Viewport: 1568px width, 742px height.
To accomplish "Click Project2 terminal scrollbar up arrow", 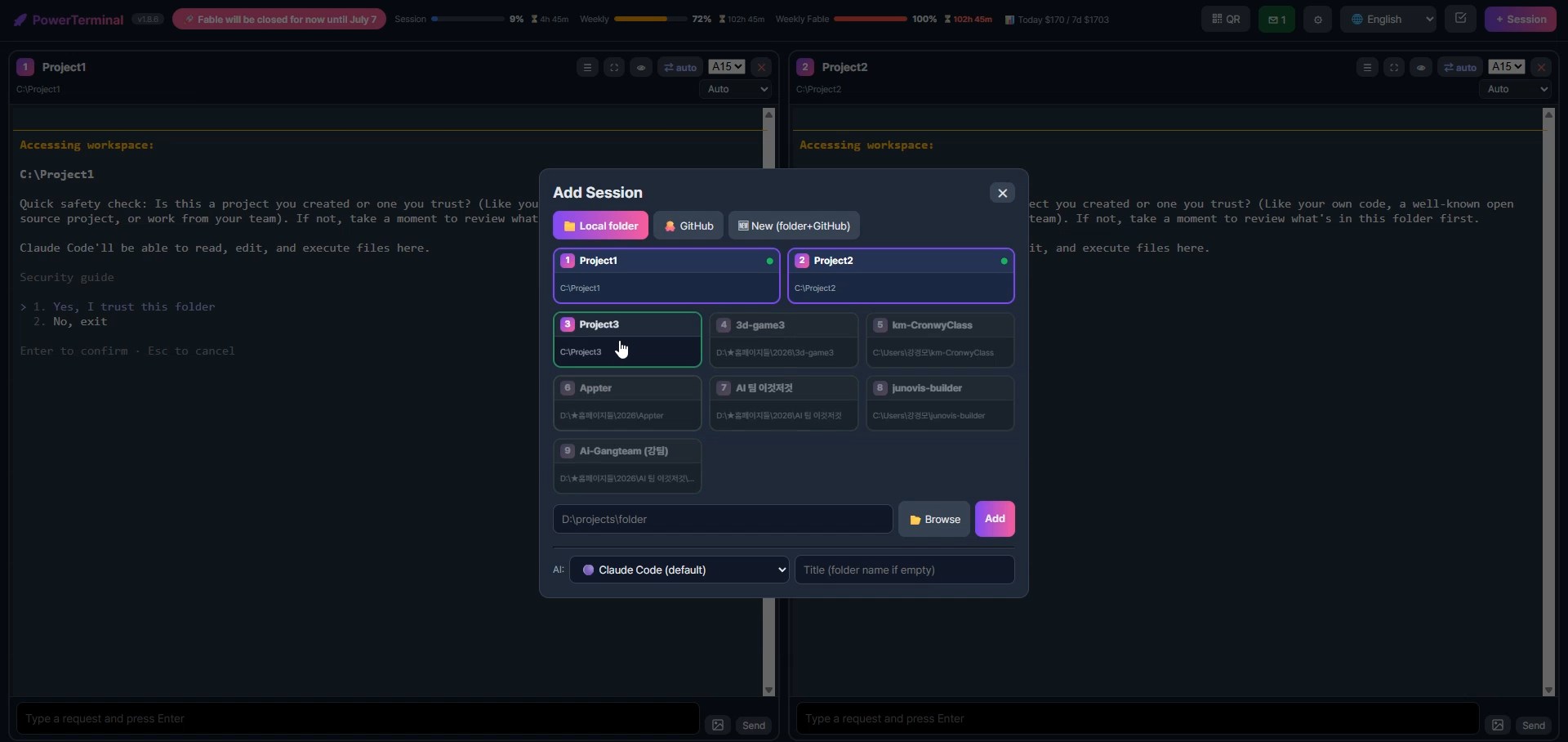I will (1548, 114).
